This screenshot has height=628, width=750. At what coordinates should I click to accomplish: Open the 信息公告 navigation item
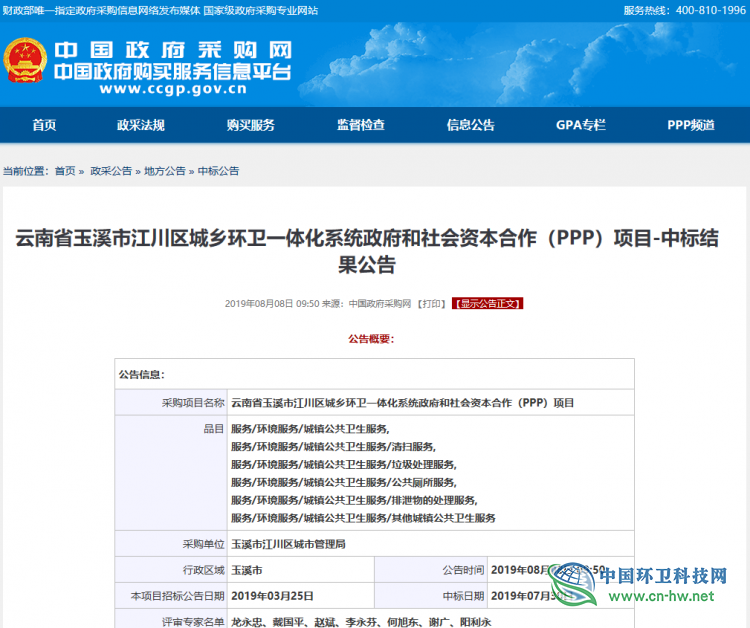click(x=470, y=125)
